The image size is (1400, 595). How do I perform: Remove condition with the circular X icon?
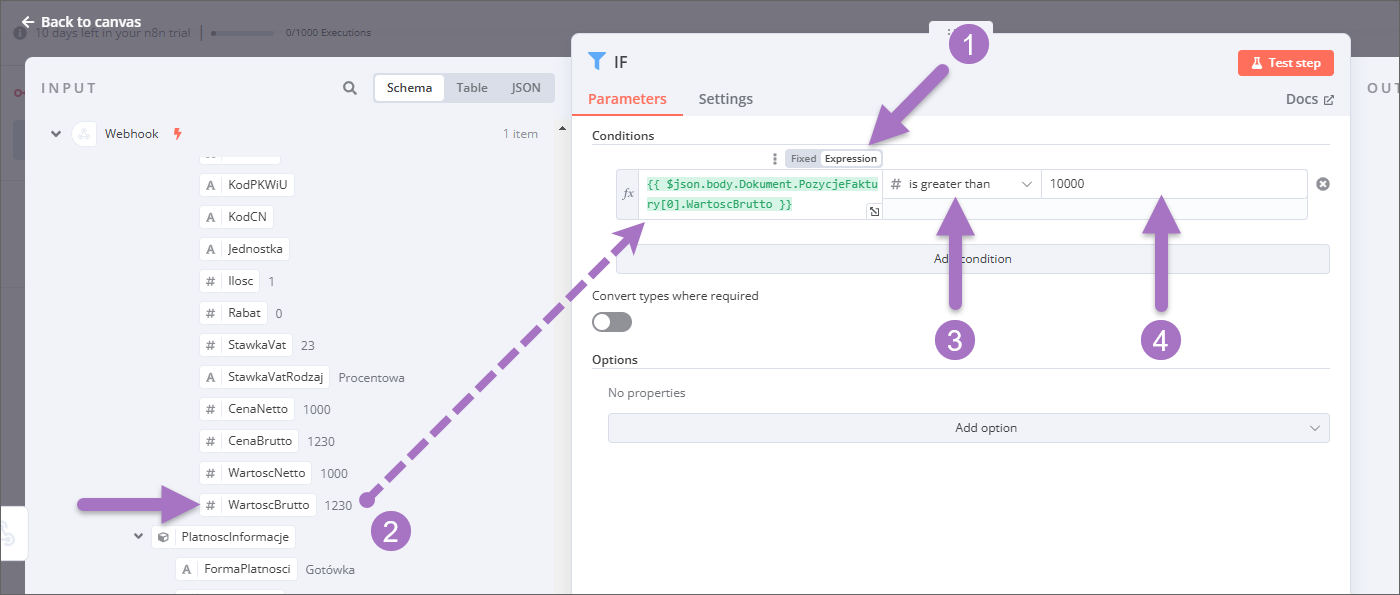pos(1322,184)
